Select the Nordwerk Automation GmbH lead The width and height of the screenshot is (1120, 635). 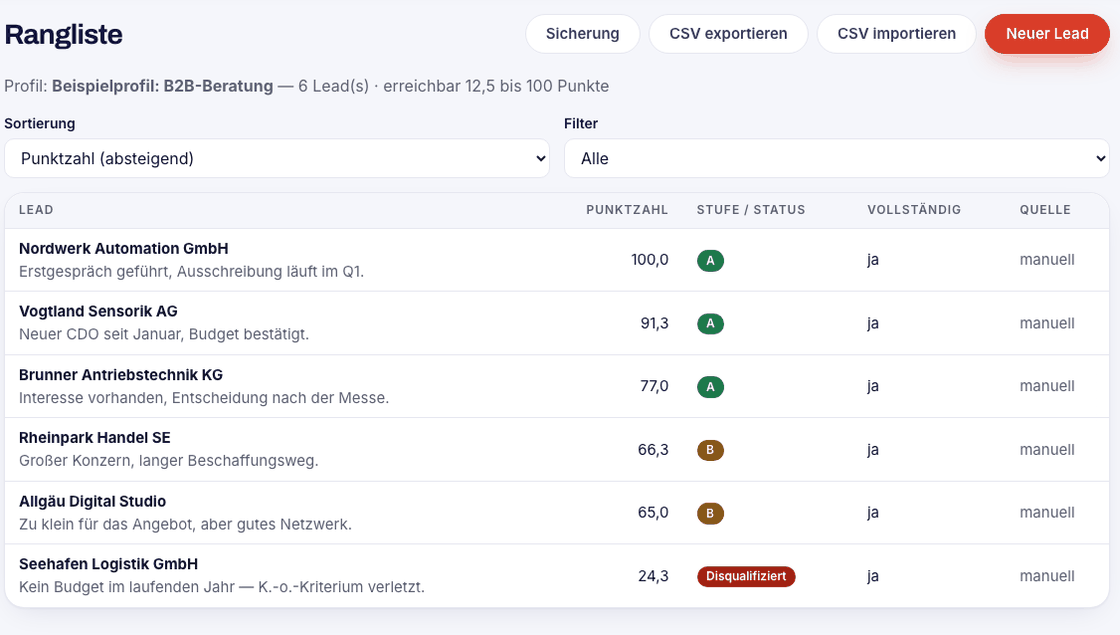pos(124,249)
